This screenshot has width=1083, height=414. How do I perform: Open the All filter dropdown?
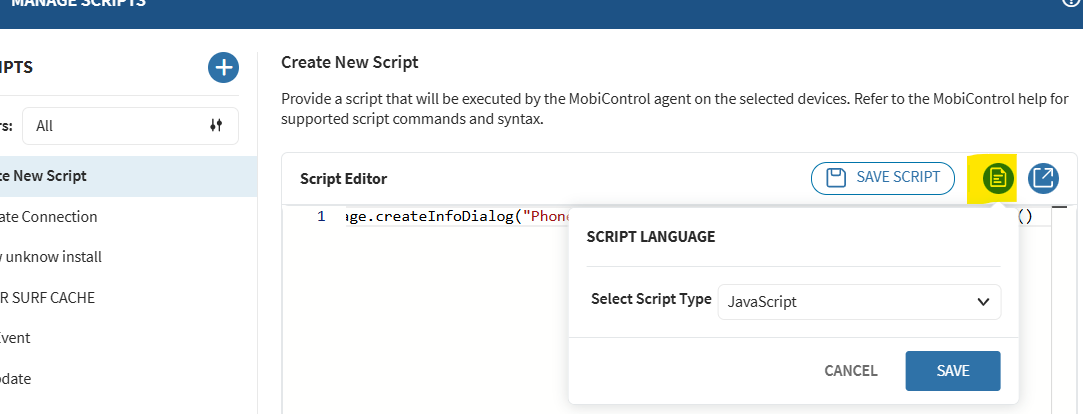[x=130, y=126]
